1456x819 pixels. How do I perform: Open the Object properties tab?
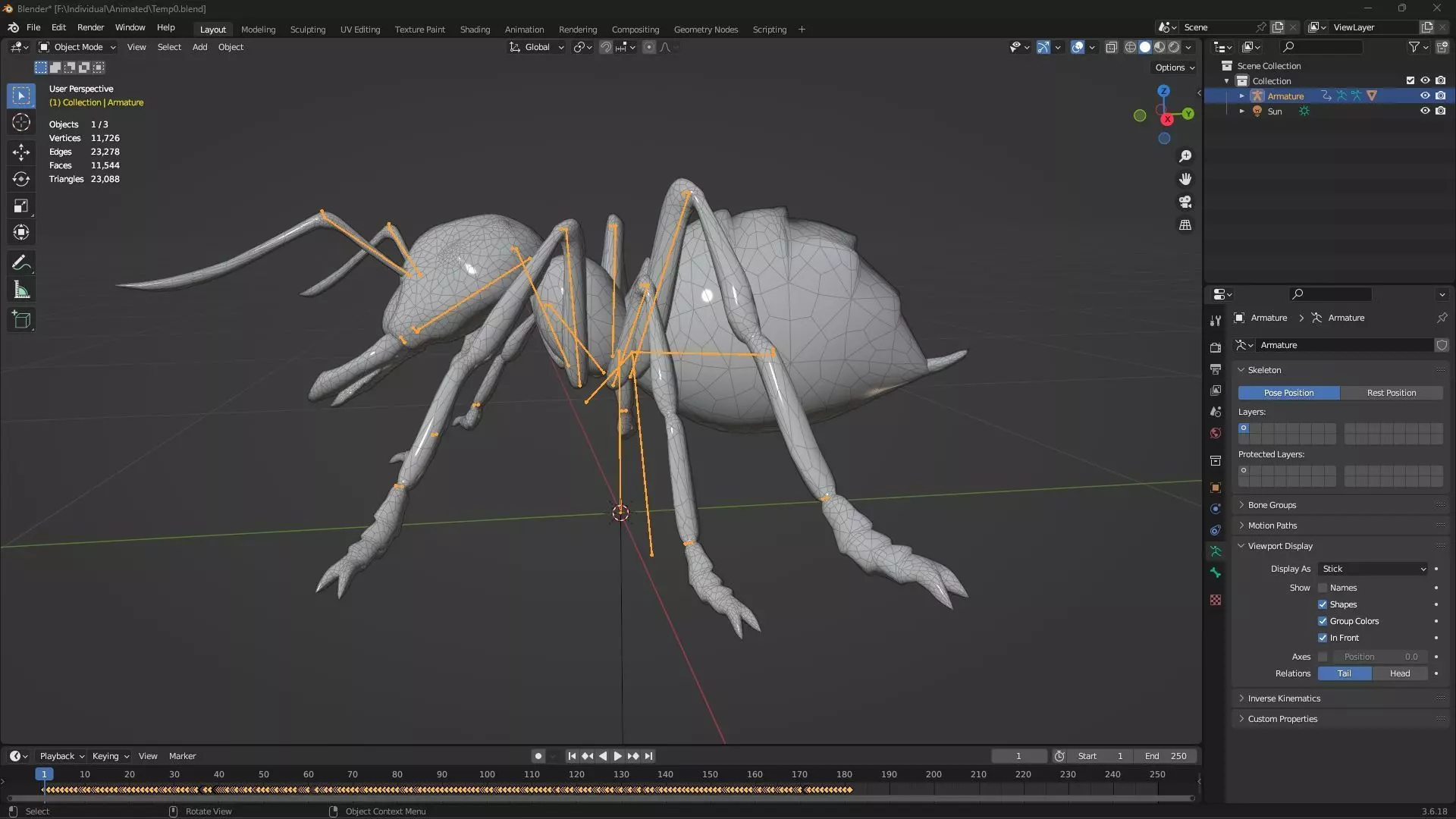click(1216, 488)
